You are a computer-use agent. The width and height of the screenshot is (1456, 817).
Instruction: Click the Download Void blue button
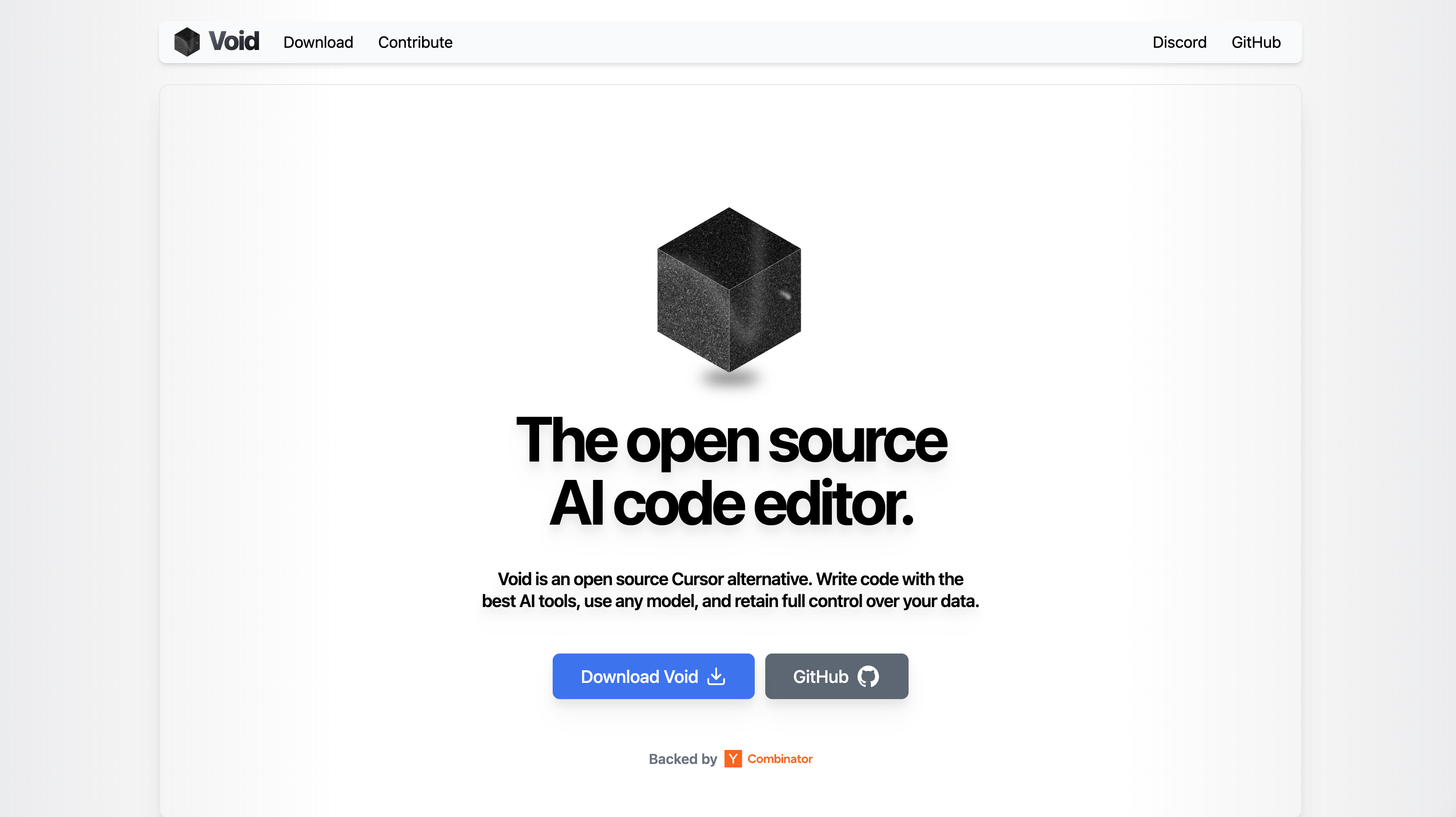pyautogui.click(x=653, y=676)
